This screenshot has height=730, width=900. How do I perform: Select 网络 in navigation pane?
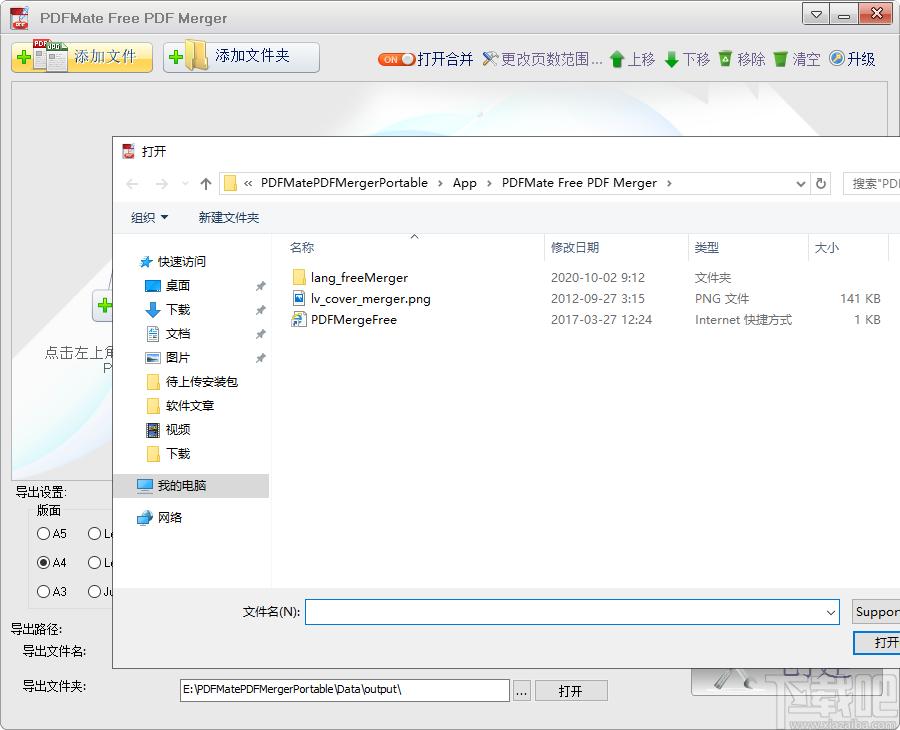[x=159, y=518]
